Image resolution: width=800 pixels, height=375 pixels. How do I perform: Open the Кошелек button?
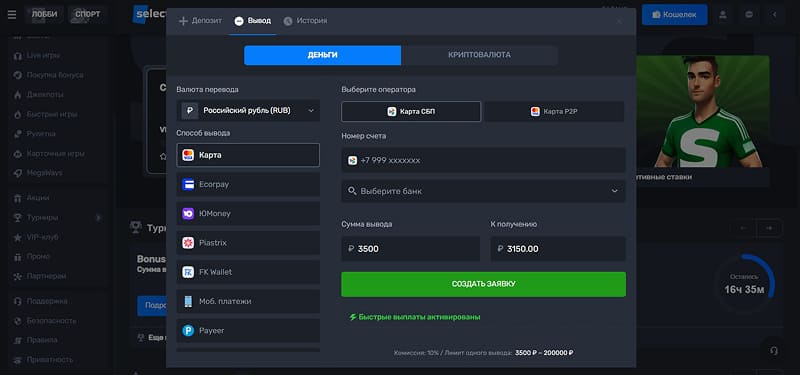click(x=674, y=15)
